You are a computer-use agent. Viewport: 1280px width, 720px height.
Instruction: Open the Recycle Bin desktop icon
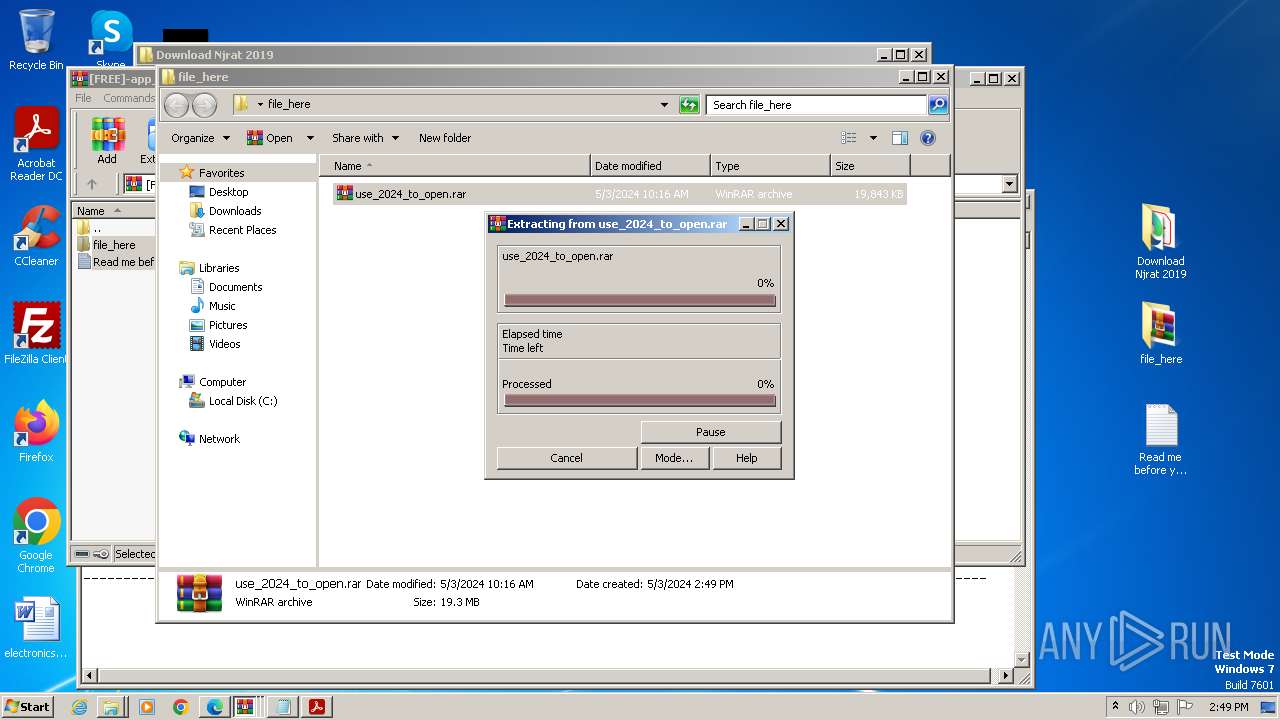(x=36, y=41)
